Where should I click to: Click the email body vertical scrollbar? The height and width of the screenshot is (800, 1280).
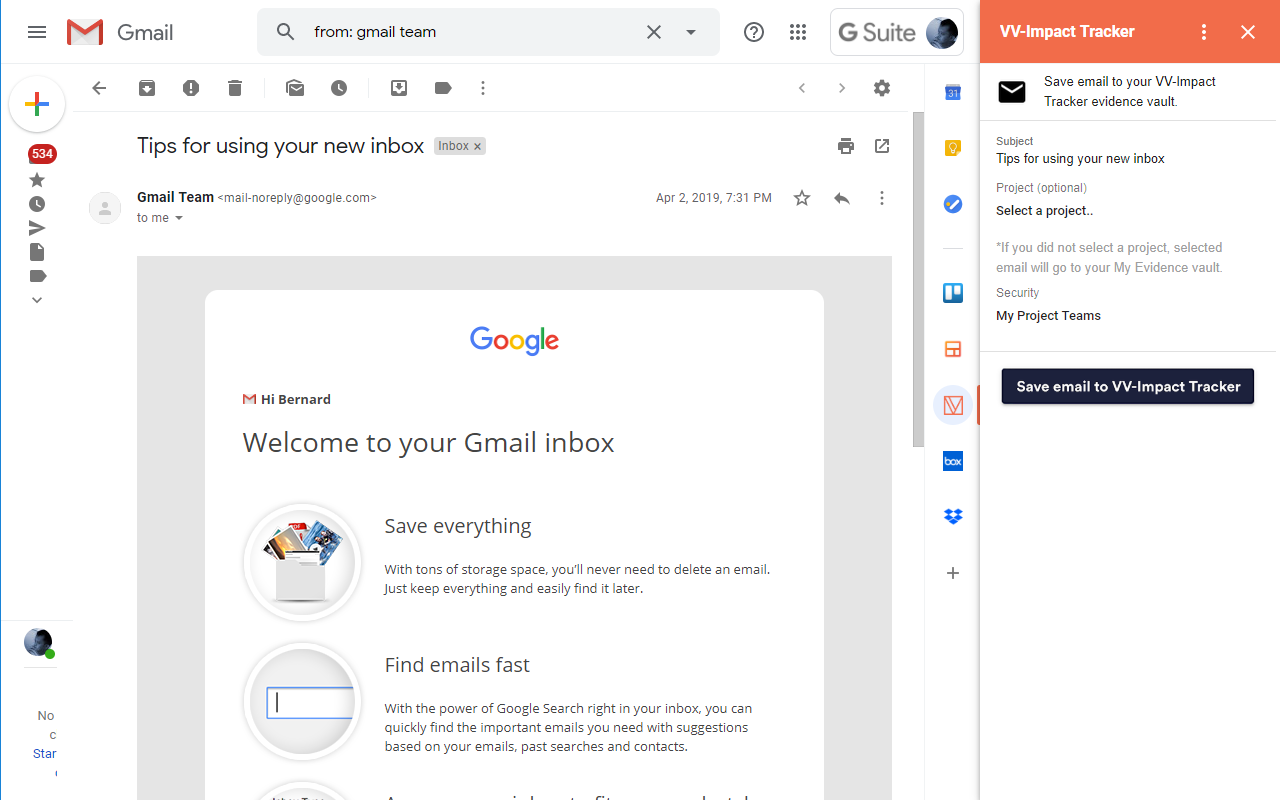coord(918,280)
